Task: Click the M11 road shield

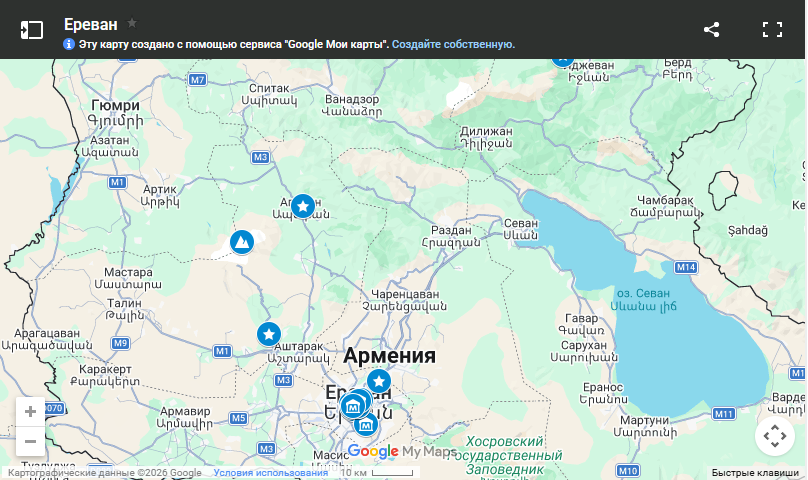Action: [x=723, y=413]
